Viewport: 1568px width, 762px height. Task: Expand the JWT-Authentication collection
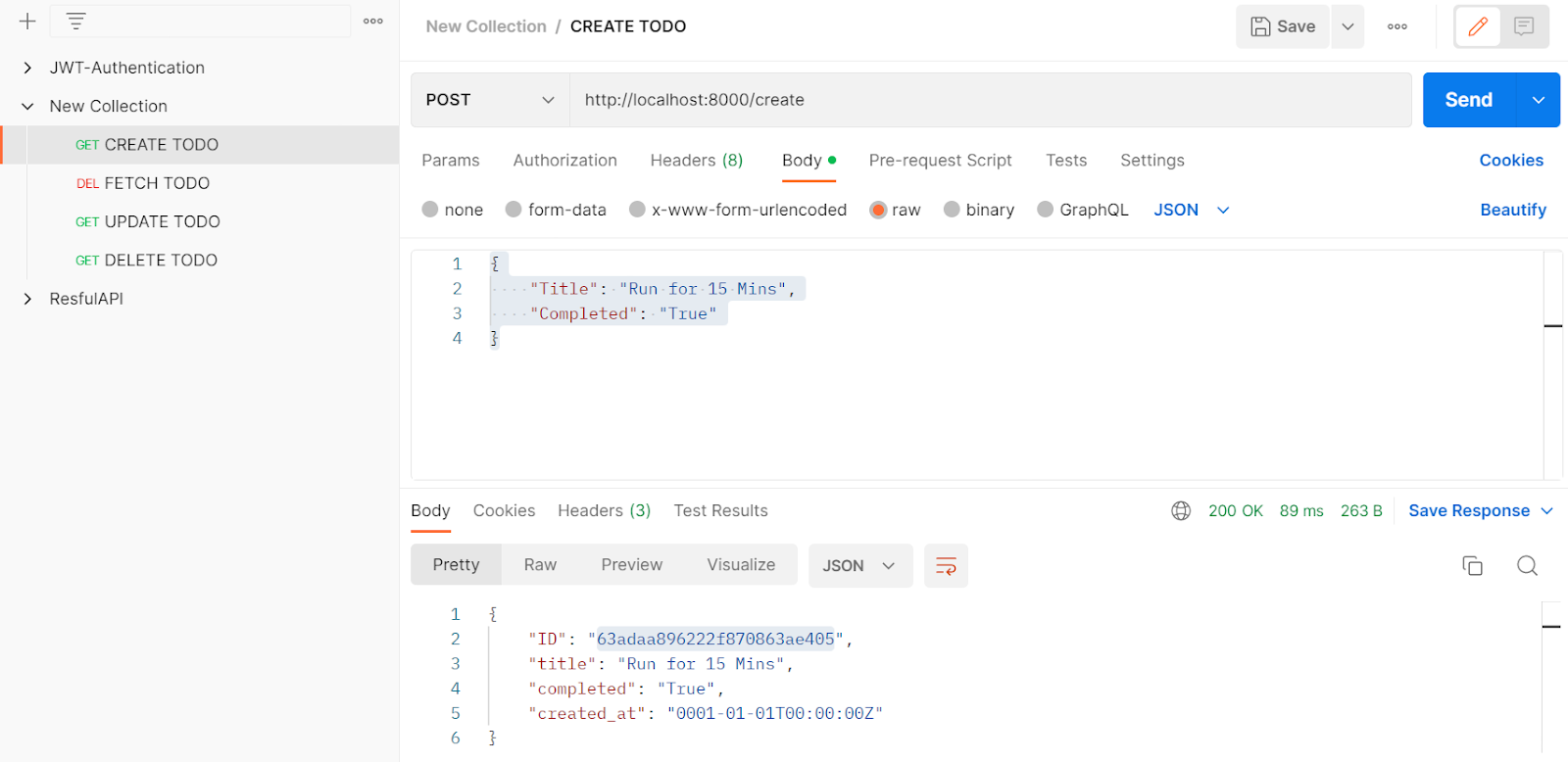point(27,68)
